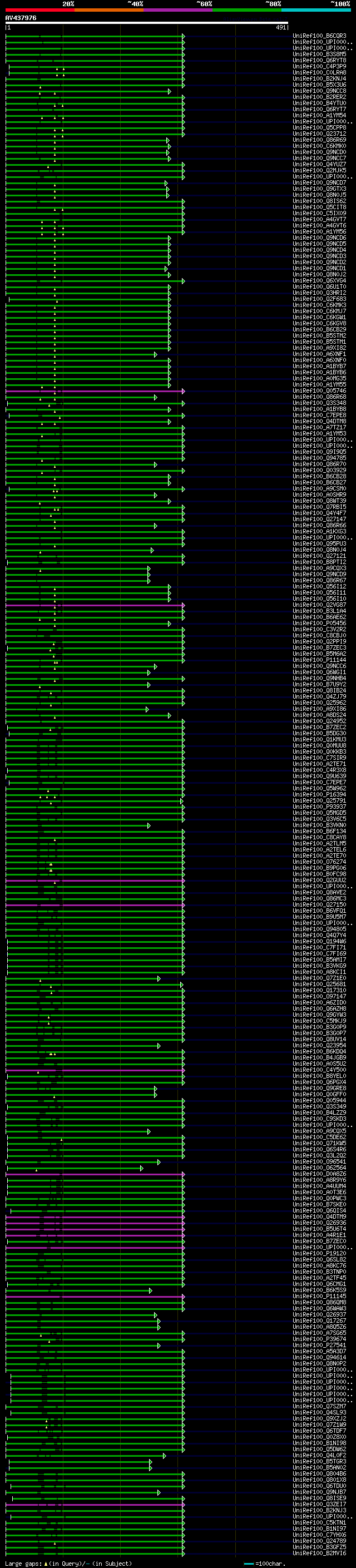Select hit label UniRef100_B2RER2
Image resolution: width=356 pixels, height=1568 pixels.
319,97
